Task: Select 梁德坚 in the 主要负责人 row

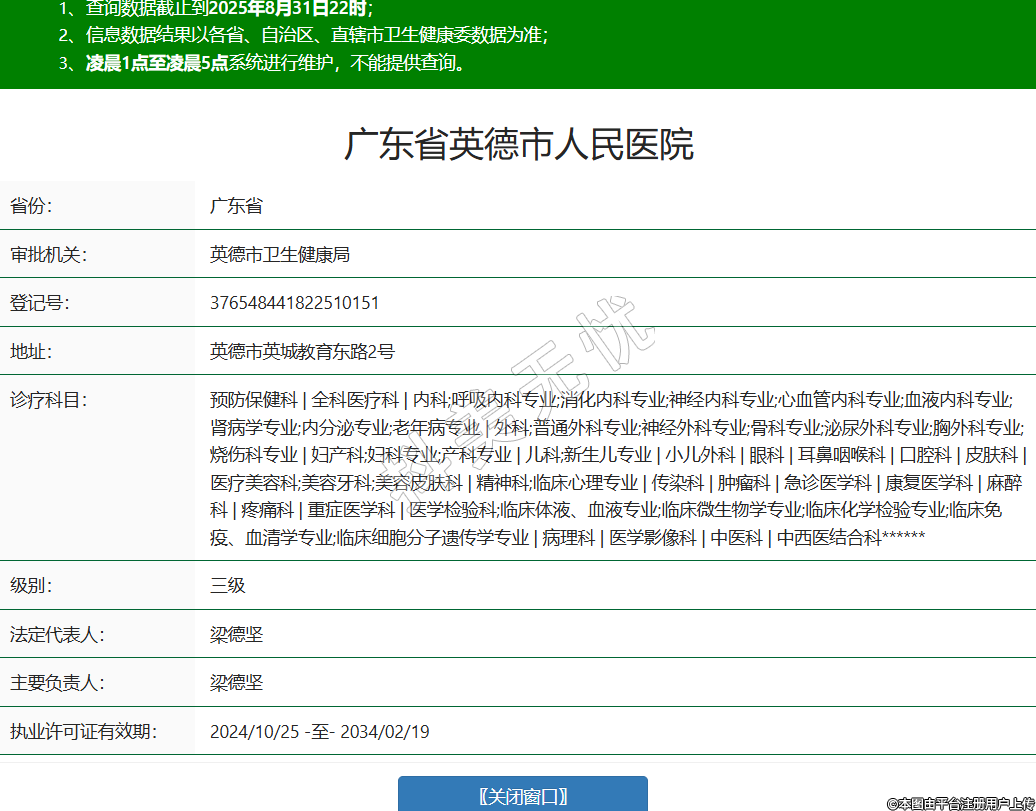Action: pos(236,683)
